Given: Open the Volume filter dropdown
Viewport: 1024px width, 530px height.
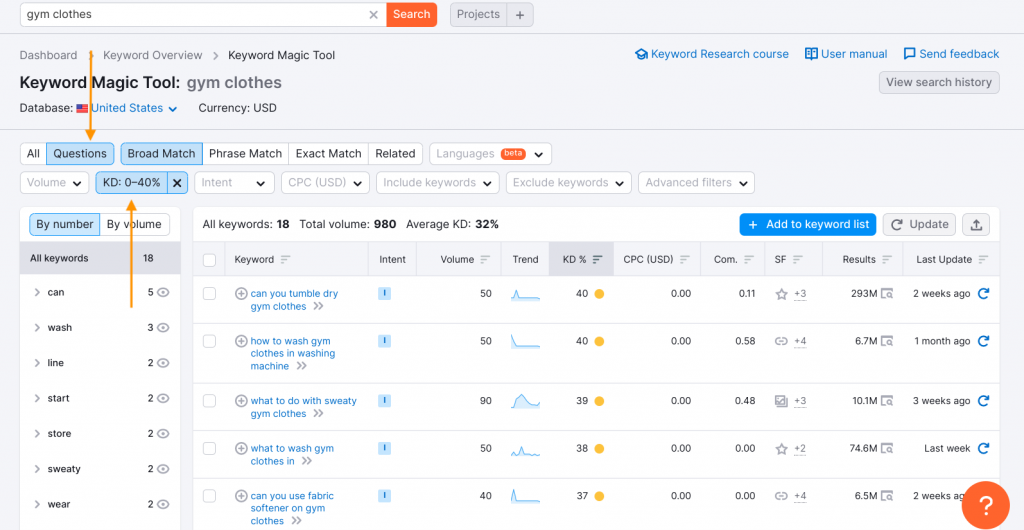Looking at the screenshot, I should [x=54, y=183].
